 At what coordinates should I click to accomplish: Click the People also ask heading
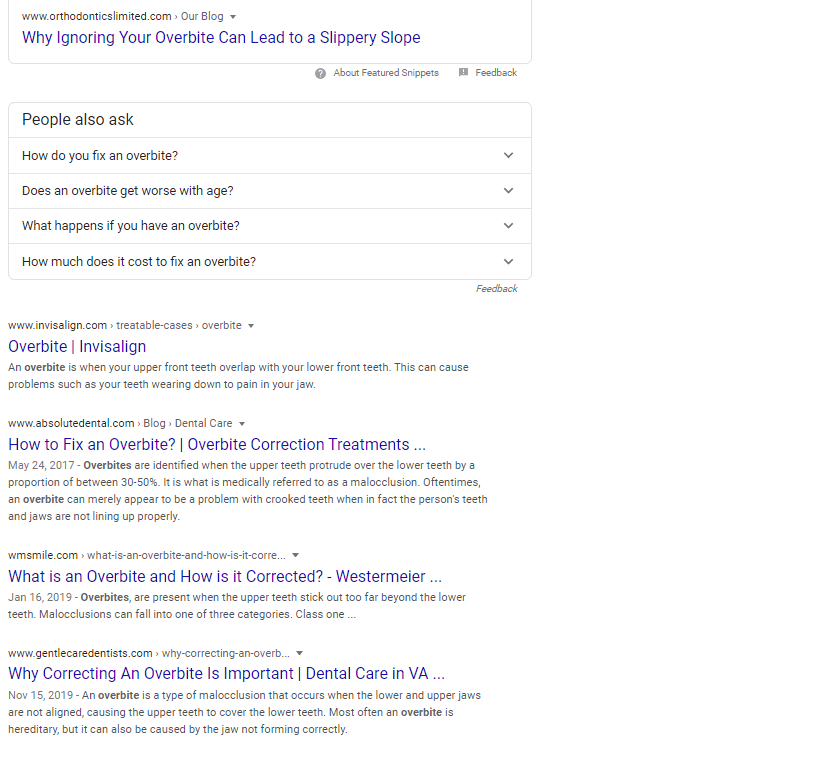[78, 120]
